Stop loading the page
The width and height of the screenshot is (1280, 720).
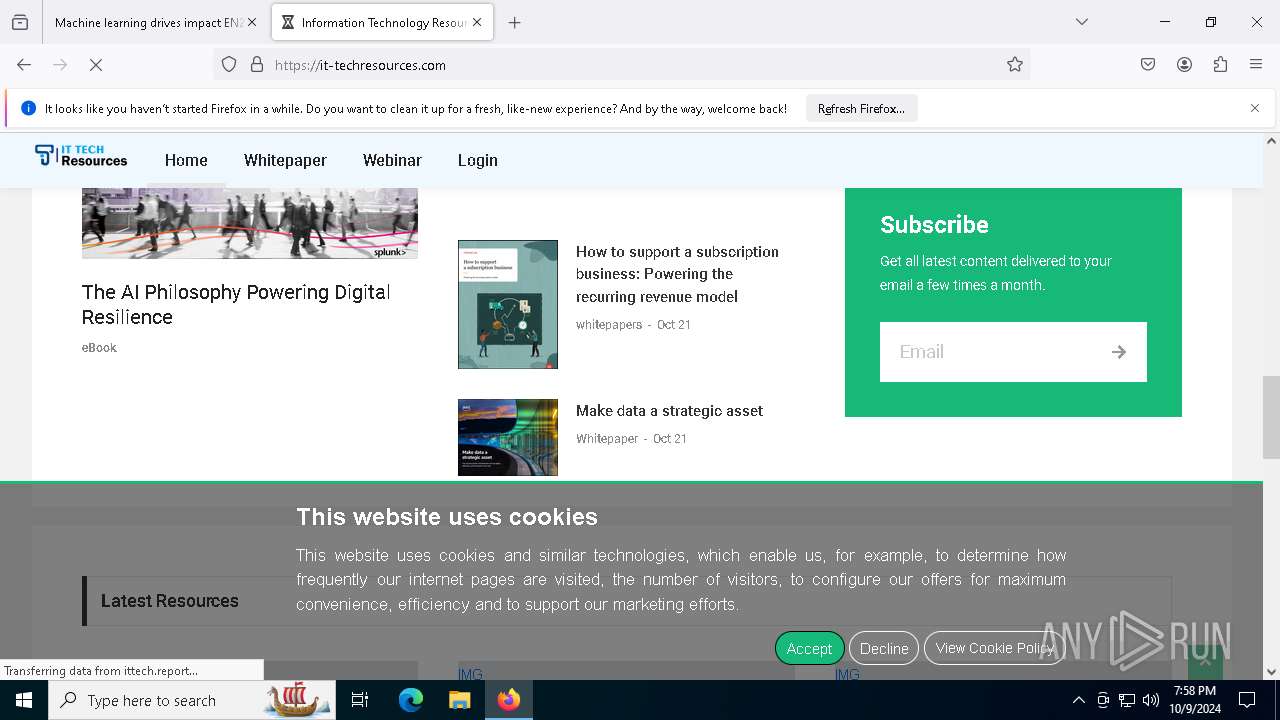pos(96,65)
